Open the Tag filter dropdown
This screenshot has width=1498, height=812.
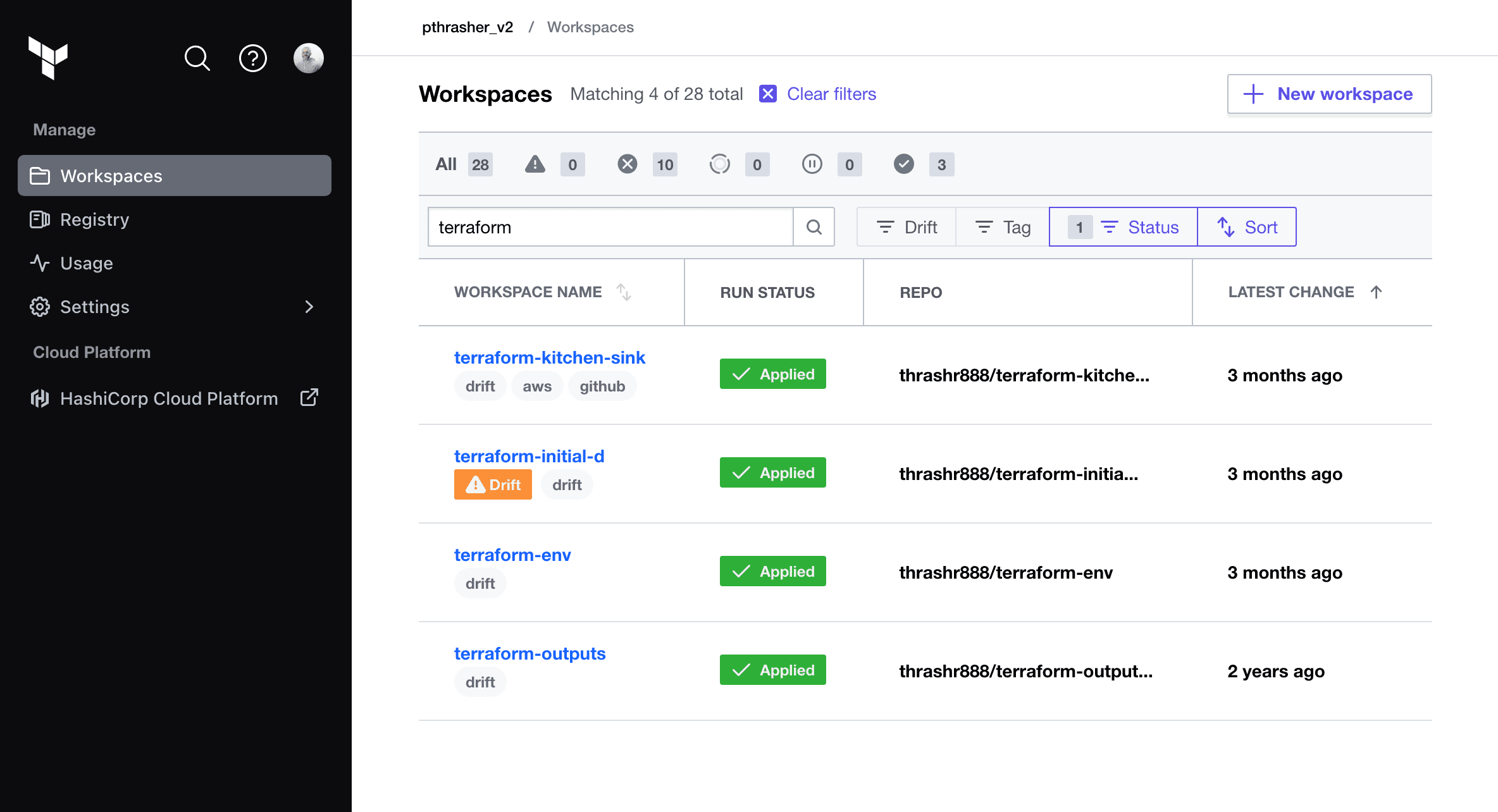(1003, 227)
